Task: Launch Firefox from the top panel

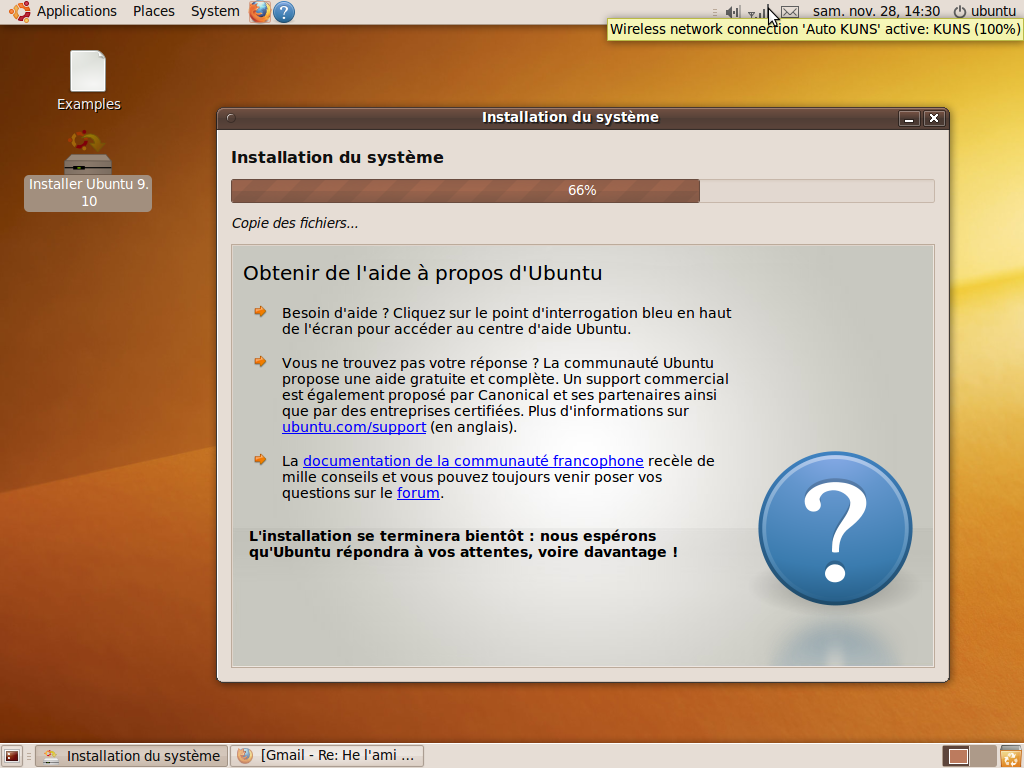Action: [260, 12]
